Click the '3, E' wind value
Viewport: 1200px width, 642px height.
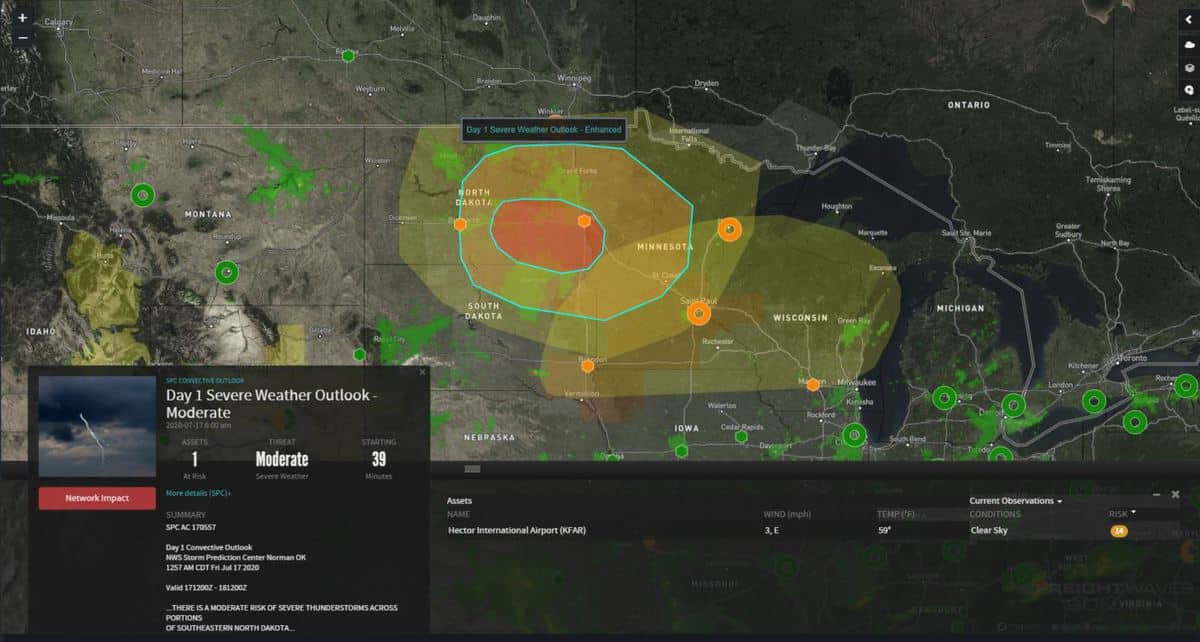click(x=773, y=530)
